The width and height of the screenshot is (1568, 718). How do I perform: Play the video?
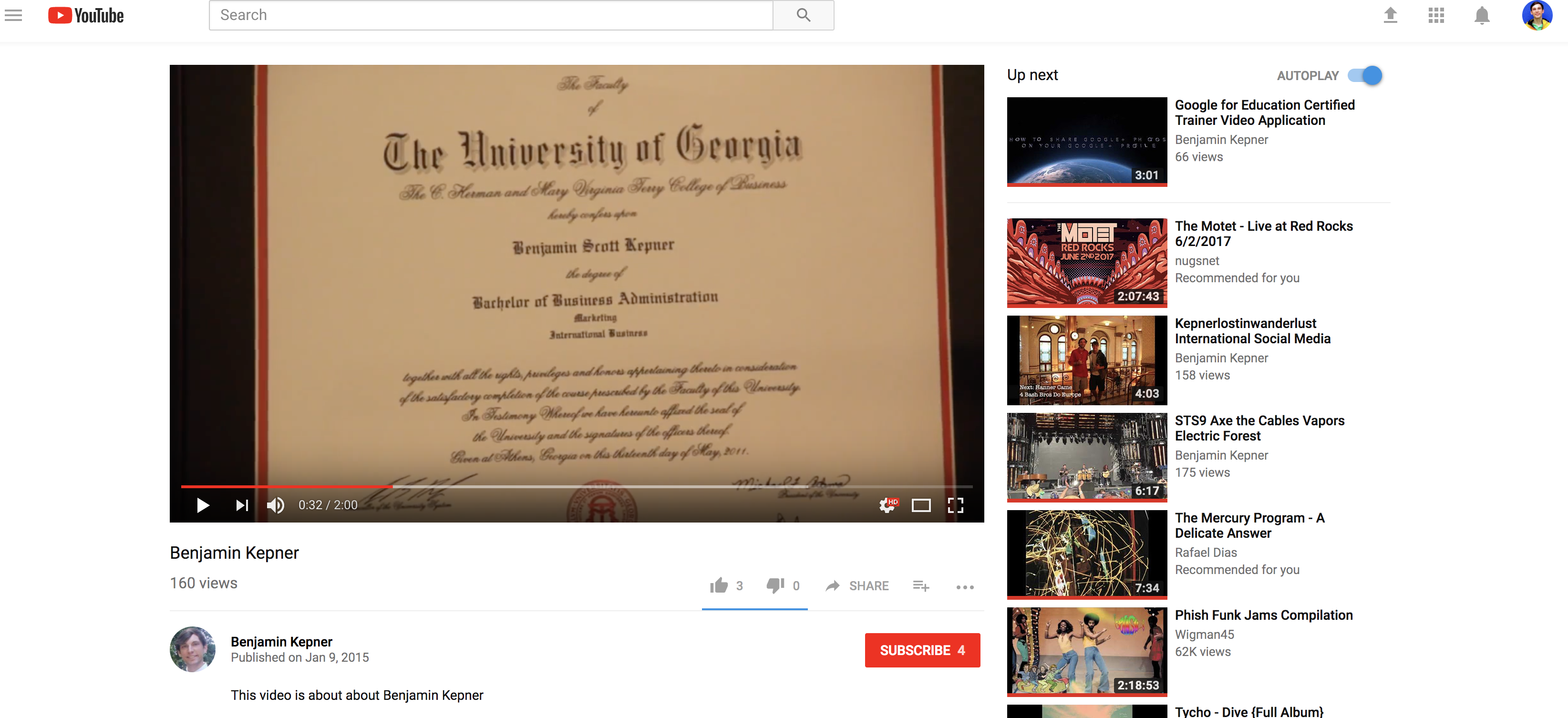point(203,505)
